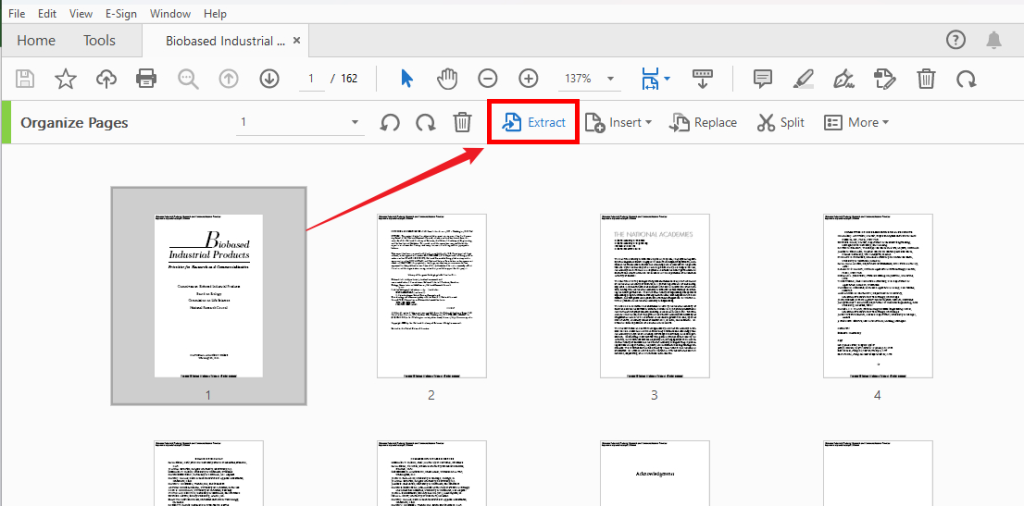1024x506 pixels.
Task: Open the File menu
Action: pos(17,13)
